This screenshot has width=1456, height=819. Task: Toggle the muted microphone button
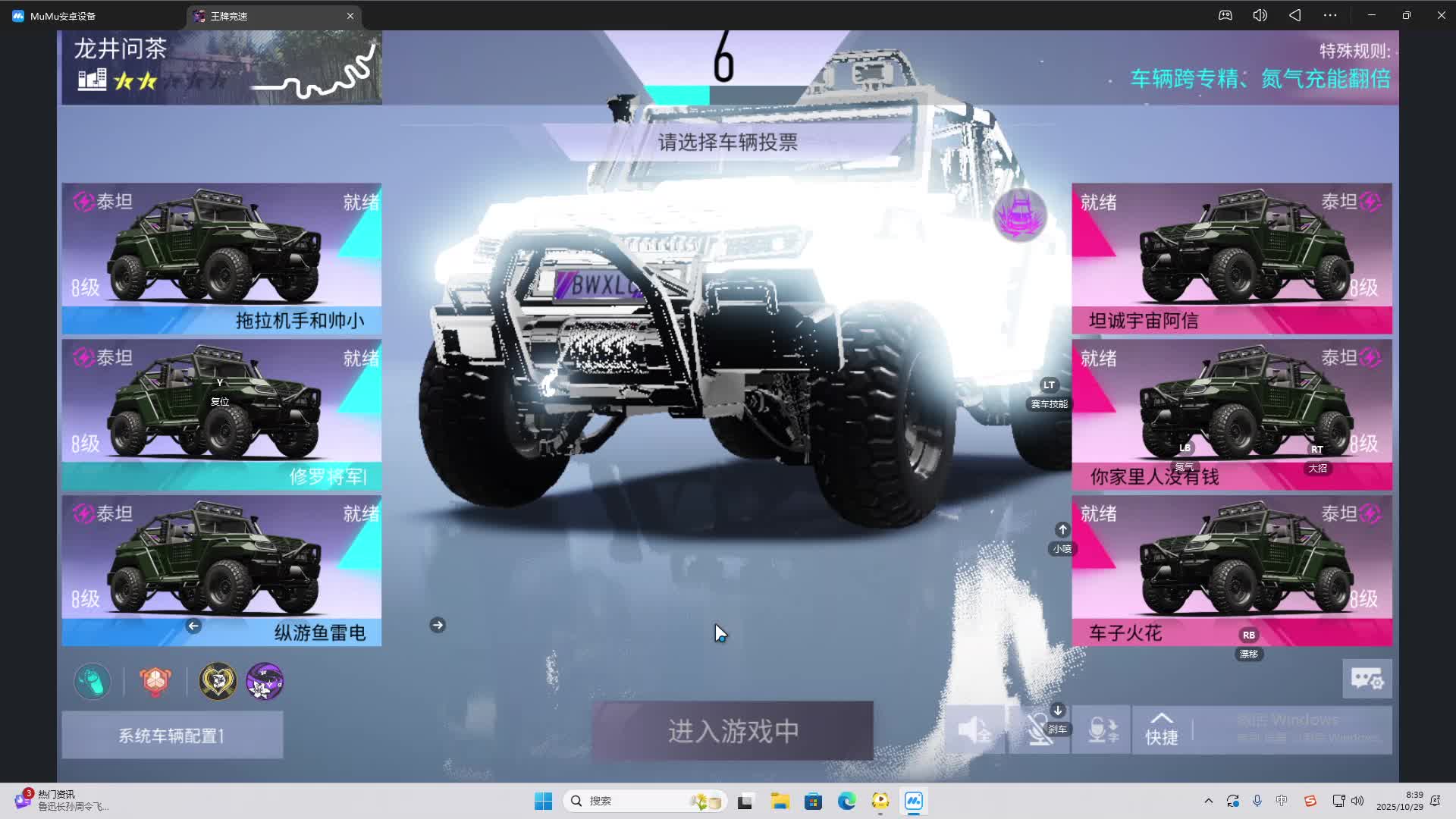coord(1039,730)
